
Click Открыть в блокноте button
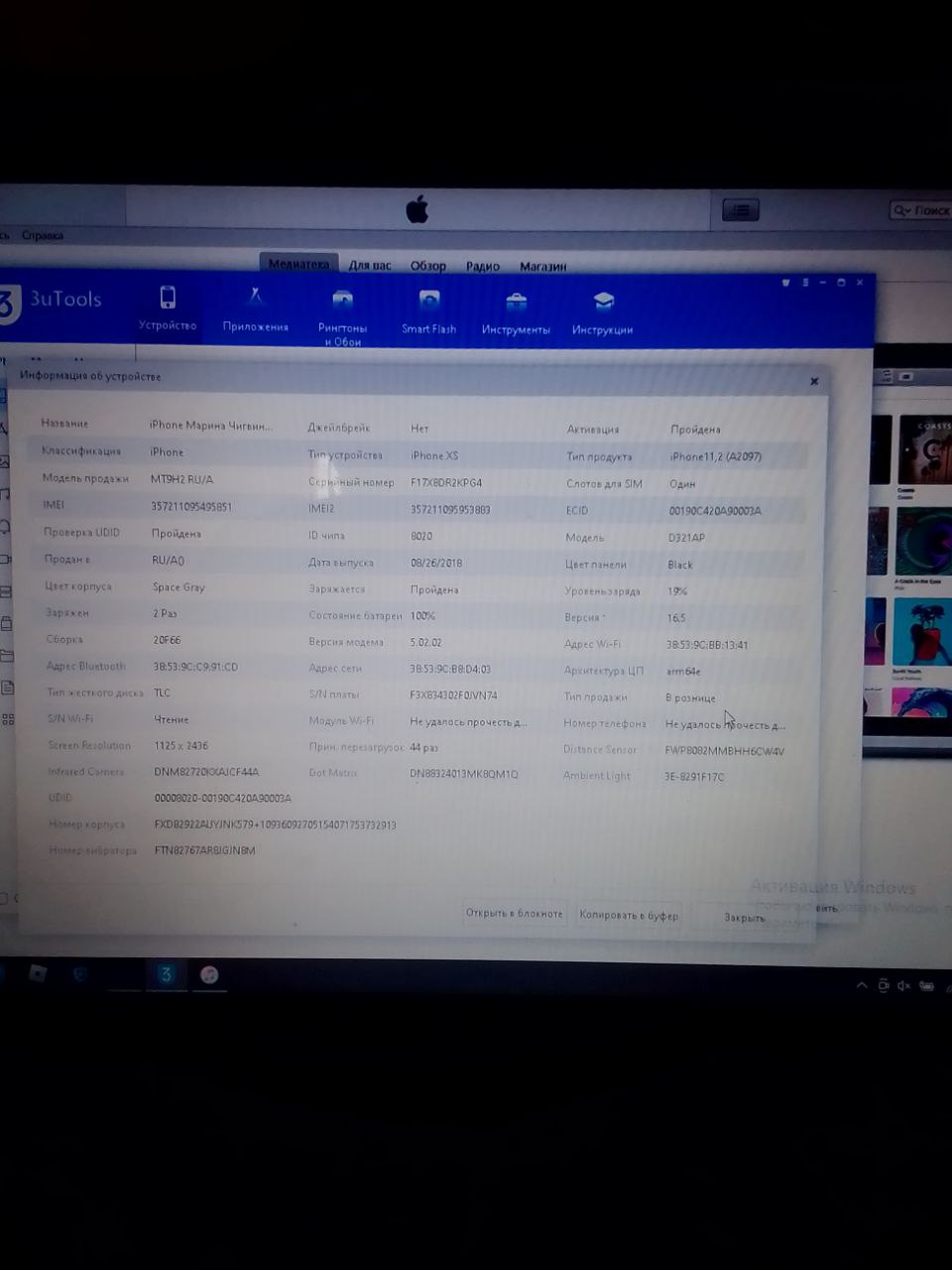point(514,913)
